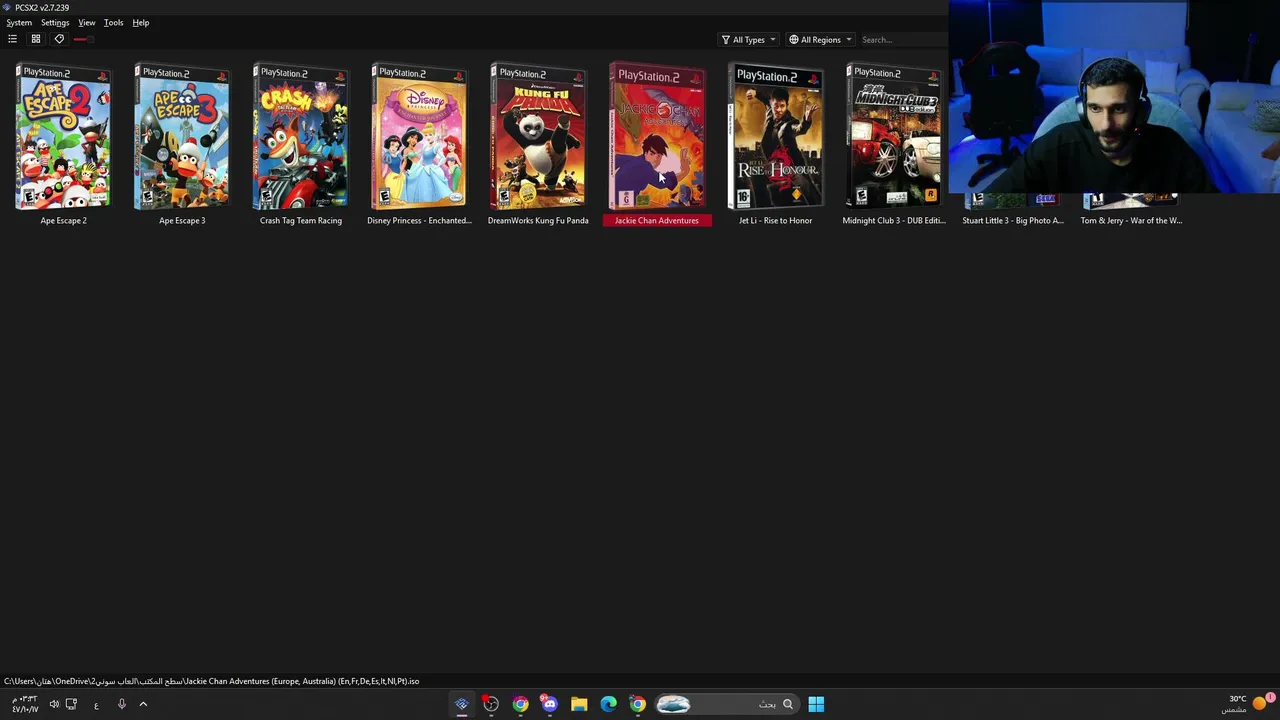Open the Chrome icon next to OBS

(520, 704)
